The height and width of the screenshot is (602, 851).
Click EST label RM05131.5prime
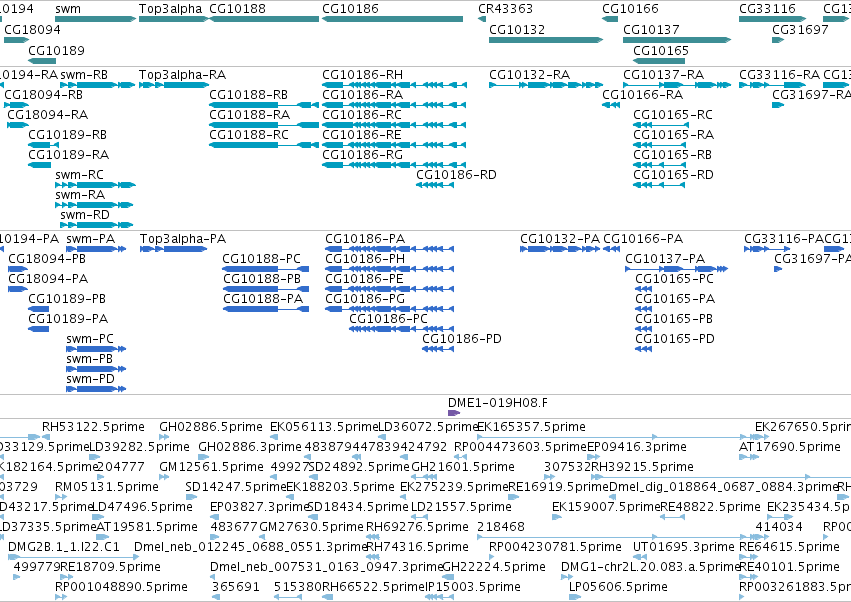106,486
